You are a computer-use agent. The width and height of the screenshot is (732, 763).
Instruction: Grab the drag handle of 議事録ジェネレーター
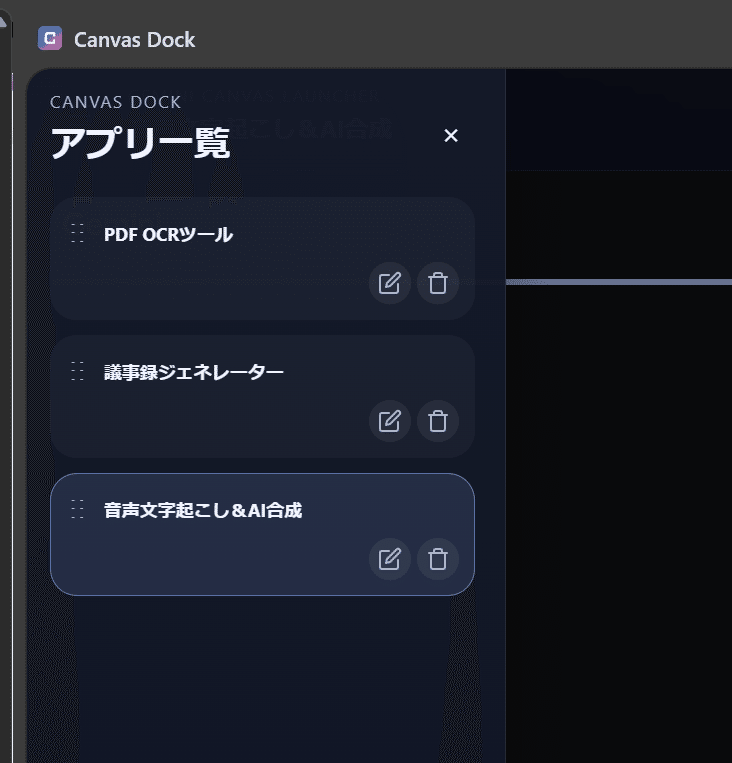pos(77,371)
